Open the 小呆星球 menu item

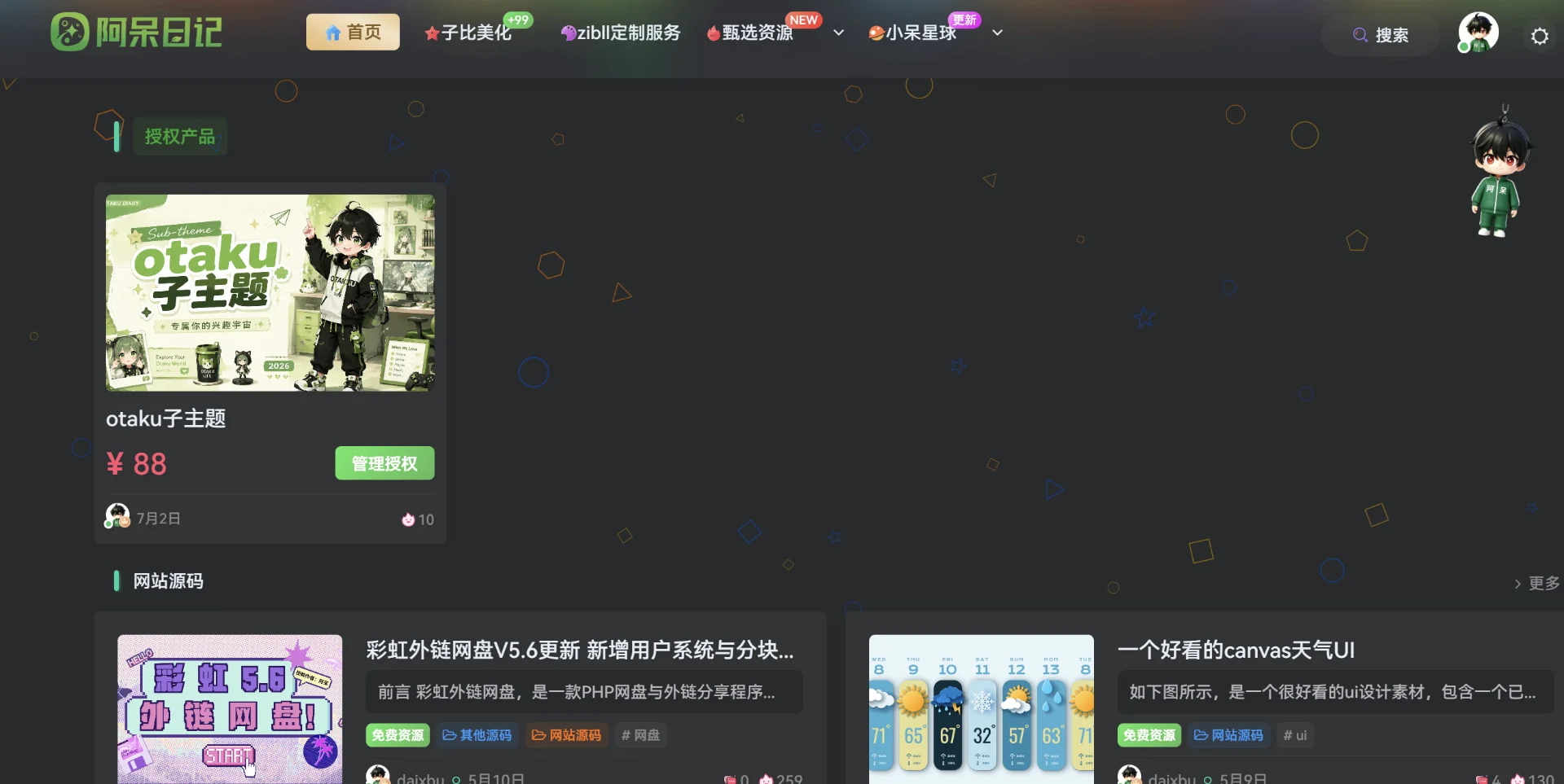point(912,33)
